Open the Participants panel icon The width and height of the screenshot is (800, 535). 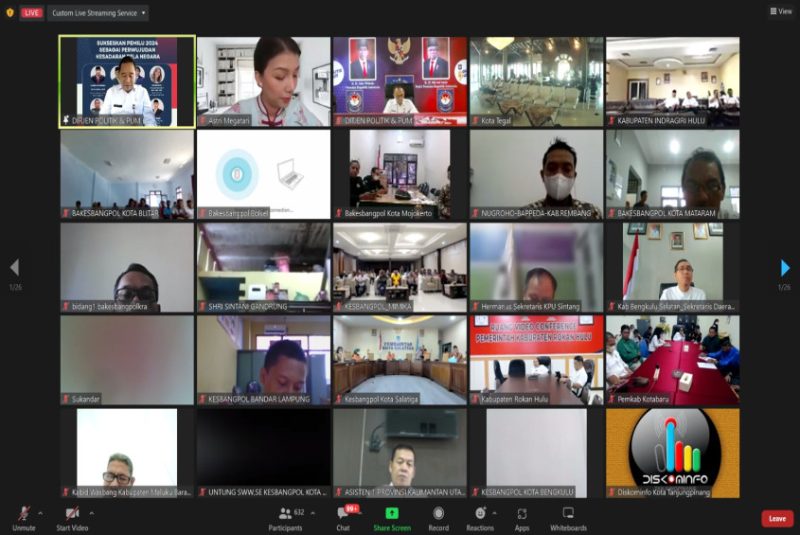point(285,513)
